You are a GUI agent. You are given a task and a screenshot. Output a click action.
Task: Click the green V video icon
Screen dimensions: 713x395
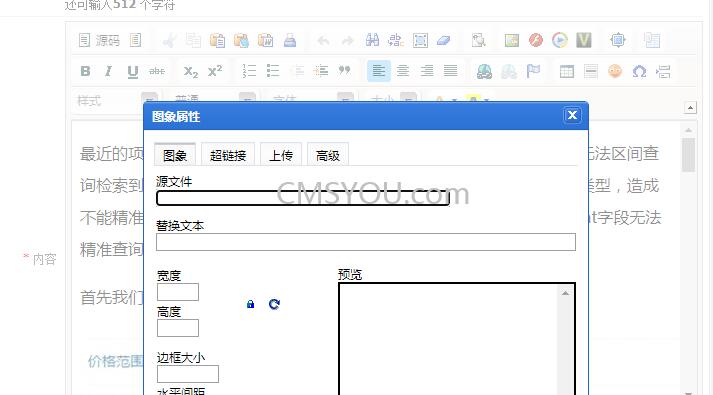point(584,40)
